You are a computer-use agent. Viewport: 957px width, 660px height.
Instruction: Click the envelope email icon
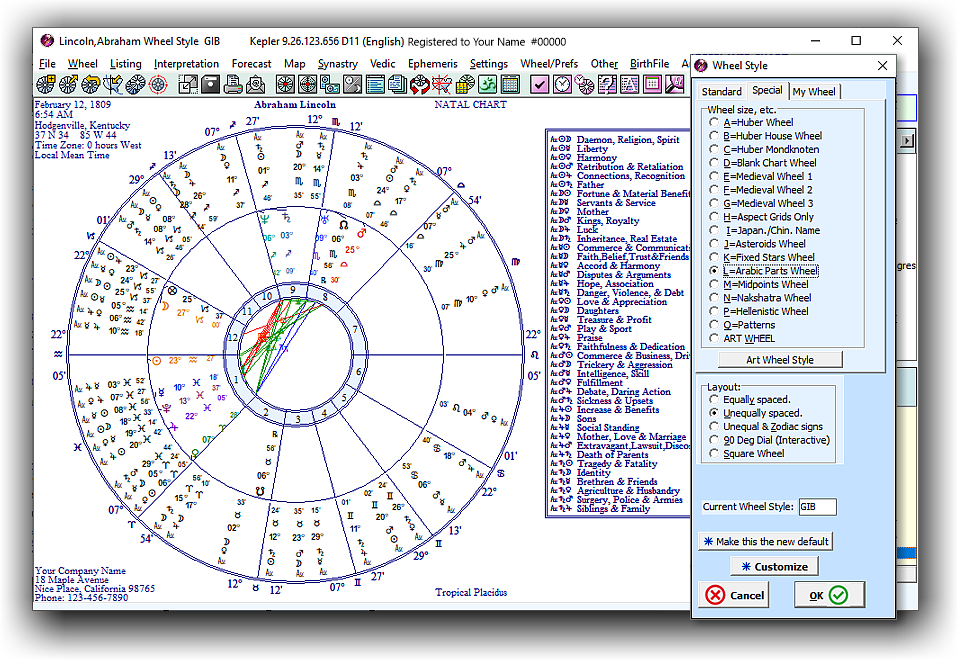pyautogui.click(x=254, y=85)
